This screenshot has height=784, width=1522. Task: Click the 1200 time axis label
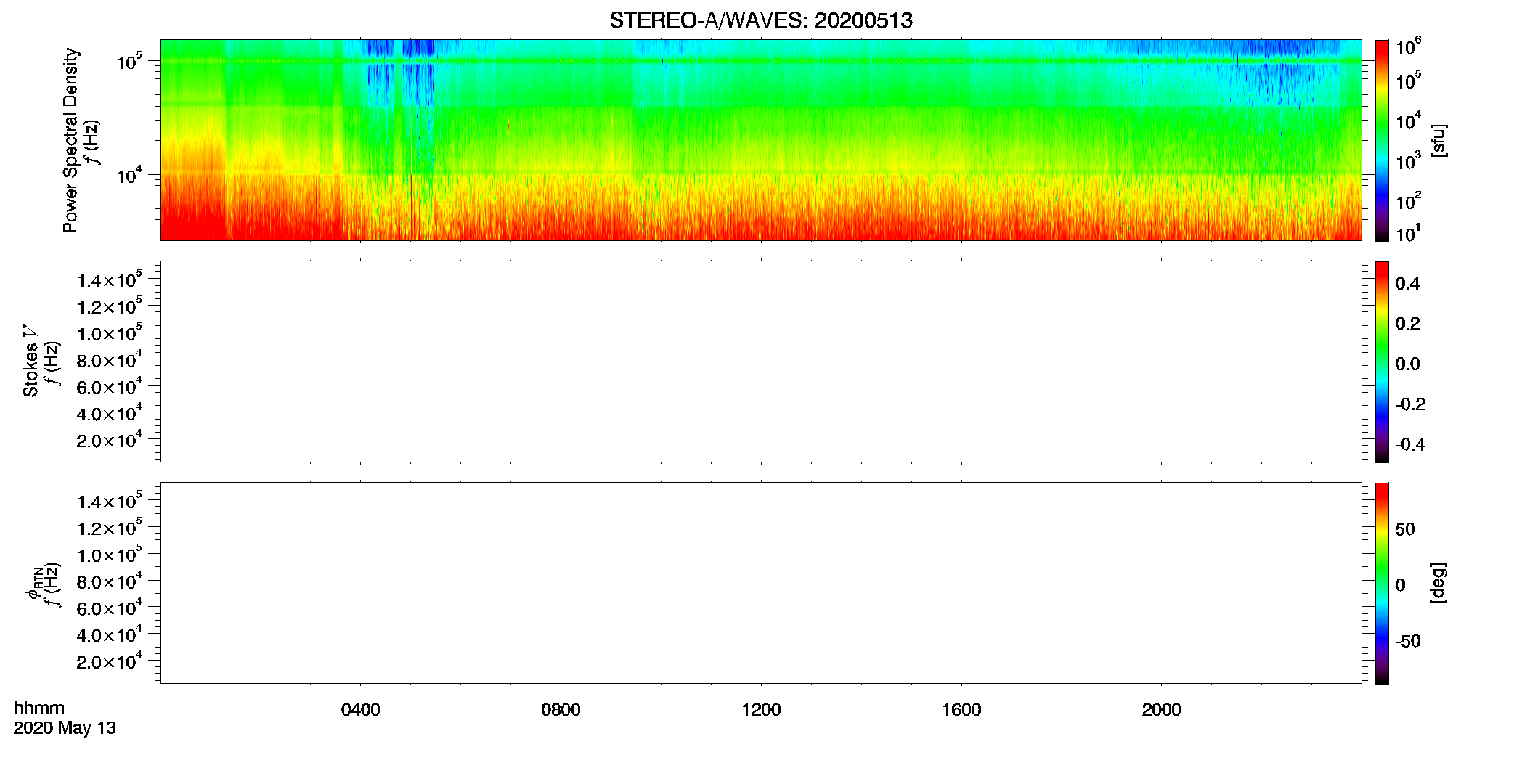point(761,710)
